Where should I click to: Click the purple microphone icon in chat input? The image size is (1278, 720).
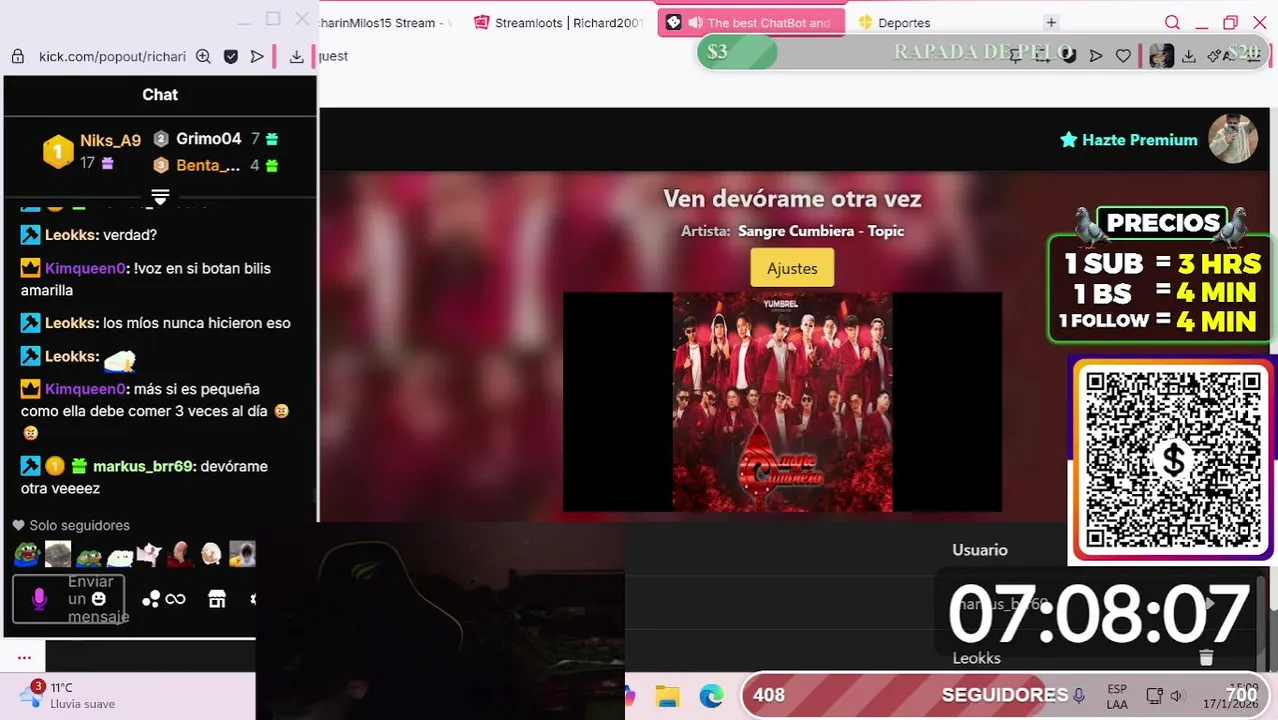[39, 599]
